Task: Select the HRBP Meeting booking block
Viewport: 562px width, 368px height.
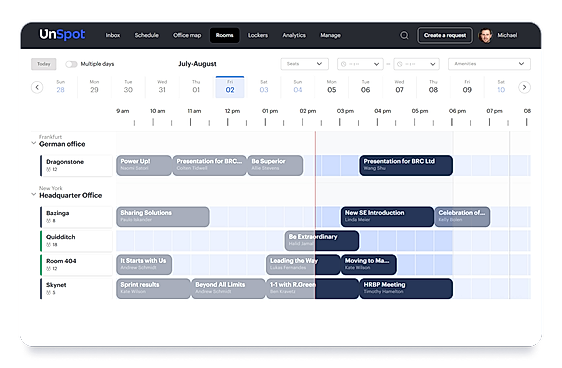Action: (406, 288)
